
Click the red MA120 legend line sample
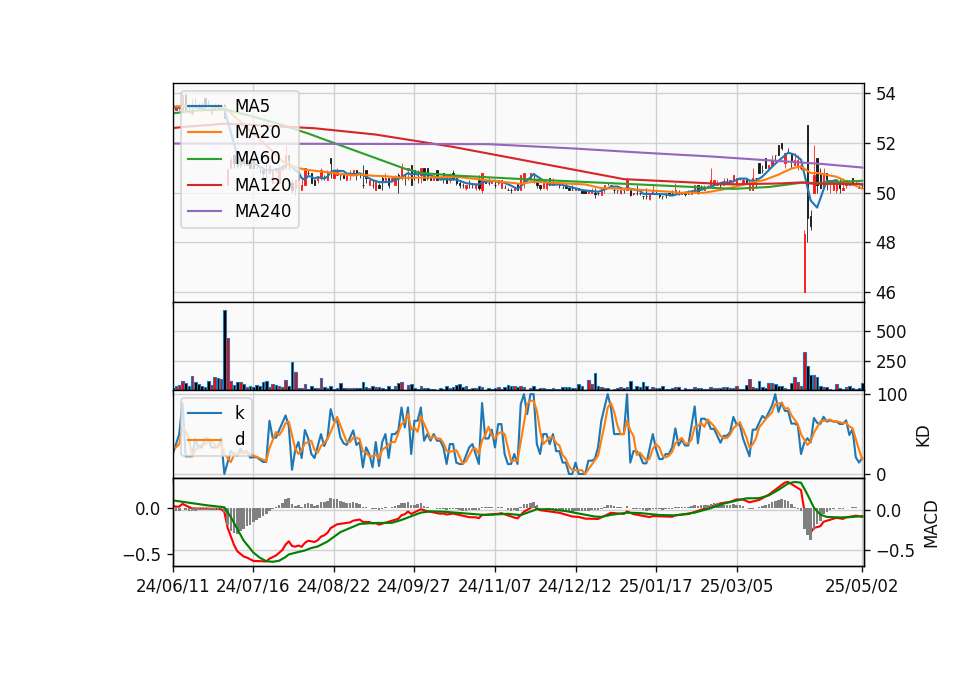click(204, 185)
